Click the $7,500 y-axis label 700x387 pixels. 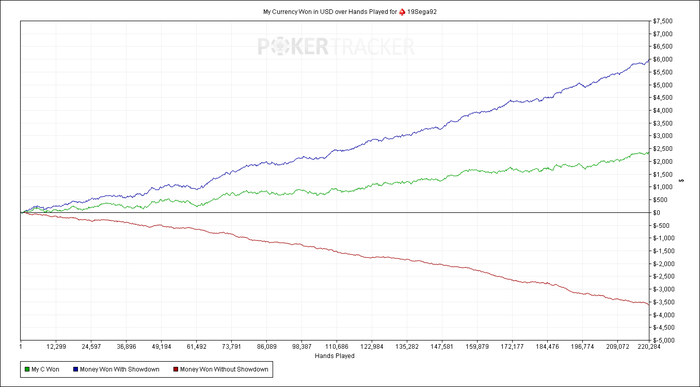663,21
